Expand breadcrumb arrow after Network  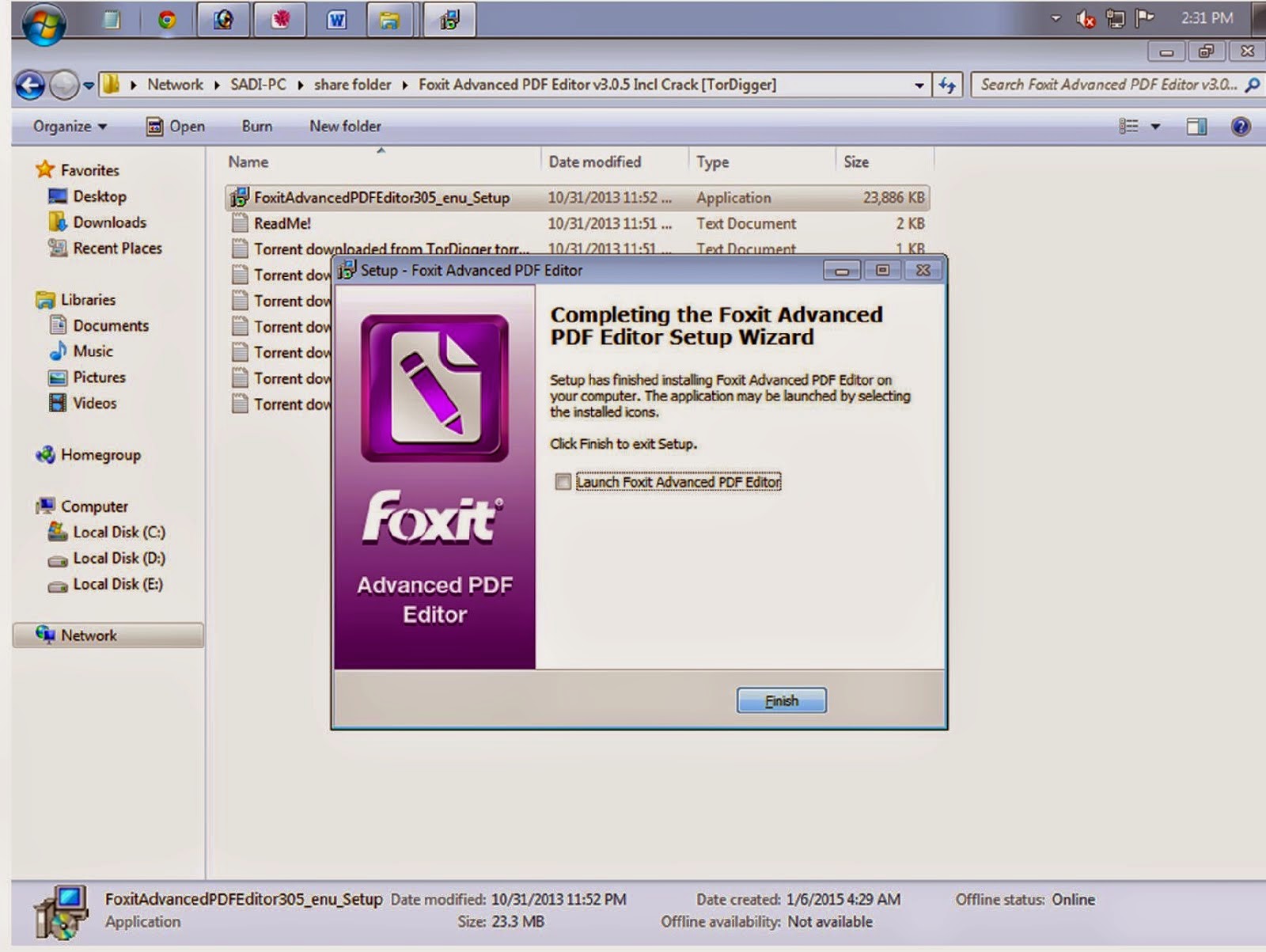pyautogui.click(x=217, y=85)
